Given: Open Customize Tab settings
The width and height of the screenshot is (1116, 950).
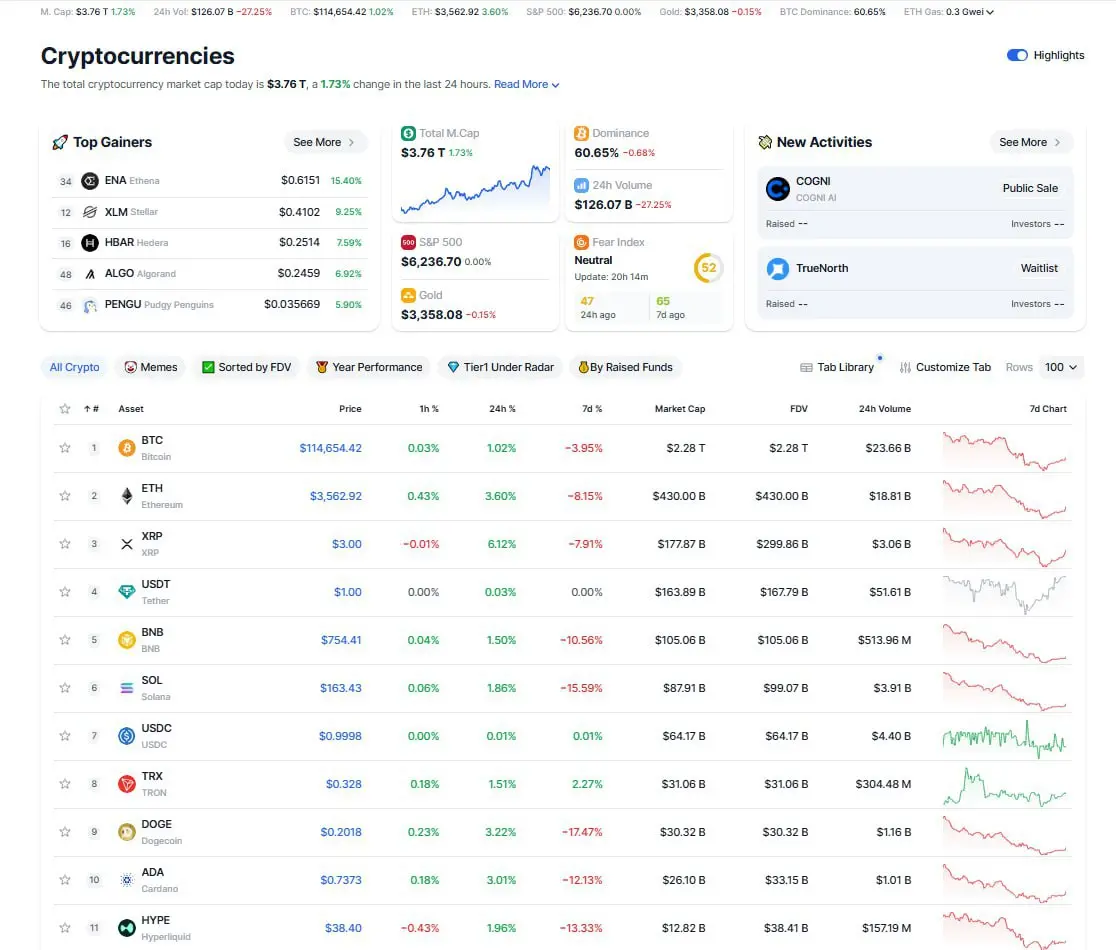Looking at the screenshot, I should pos(945,367).
